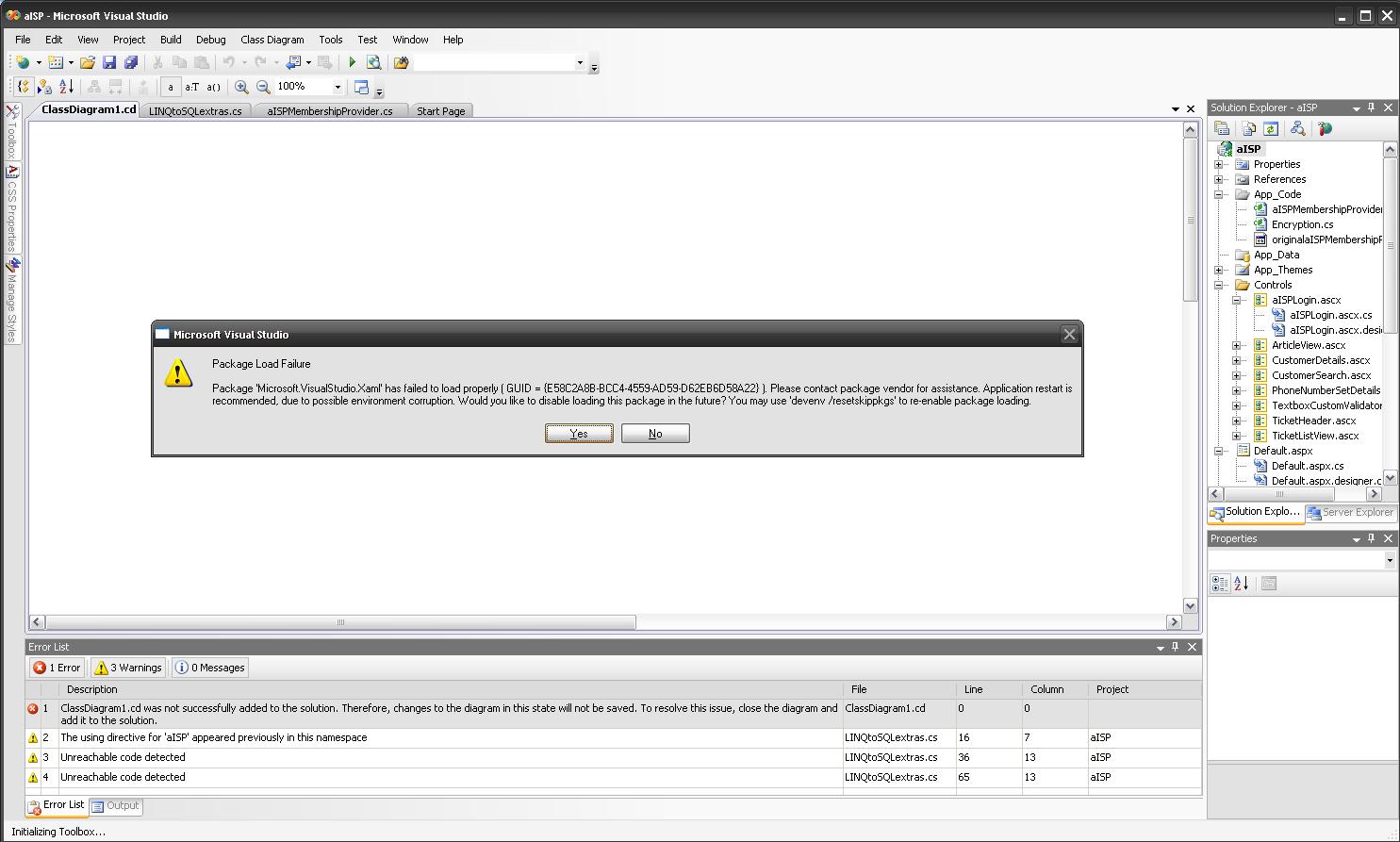
Task: Toggle the 0 Messages filter
Action: 210,668
